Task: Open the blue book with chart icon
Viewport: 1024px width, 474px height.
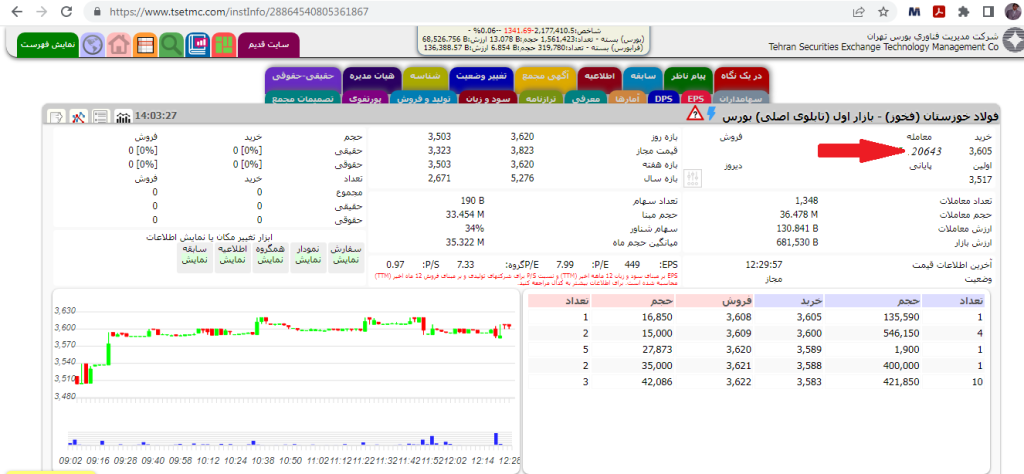Action: (197, 44)
